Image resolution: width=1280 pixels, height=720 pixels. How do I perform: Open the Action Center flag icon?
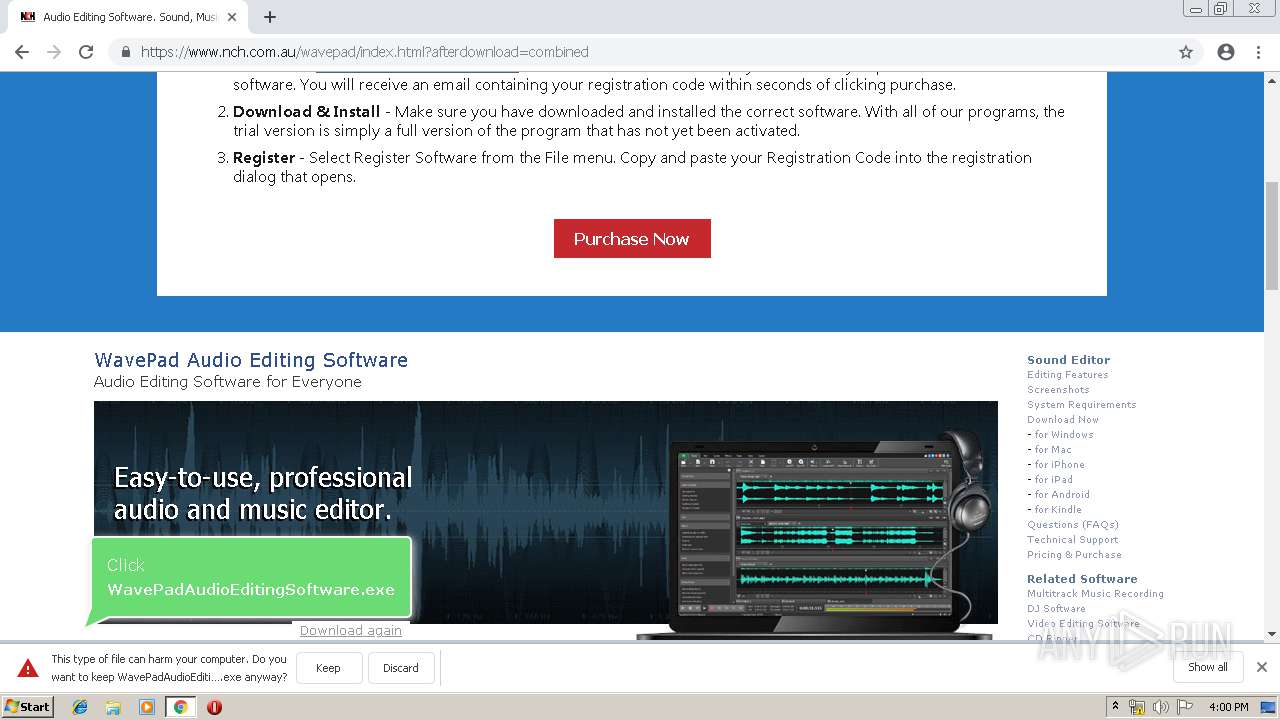1183,707
